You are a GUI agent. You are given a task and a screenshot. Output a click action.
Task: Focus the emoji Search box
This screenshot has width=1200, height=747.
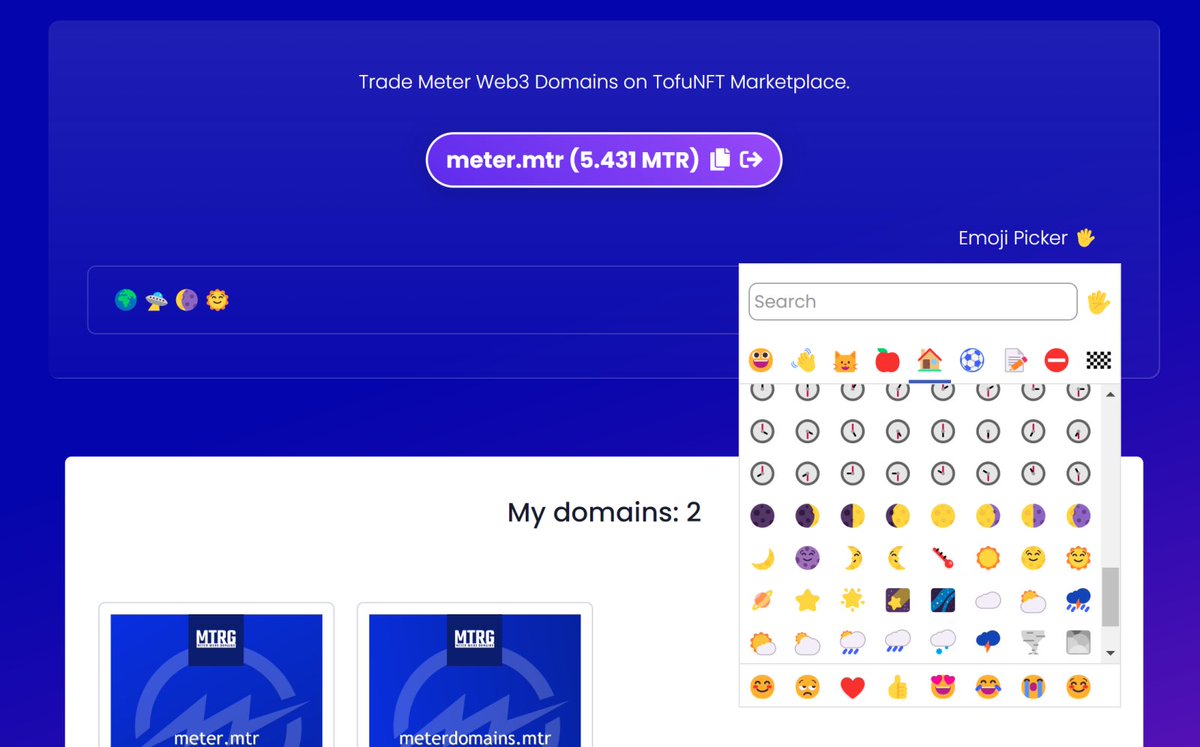(x=913, y=302)
